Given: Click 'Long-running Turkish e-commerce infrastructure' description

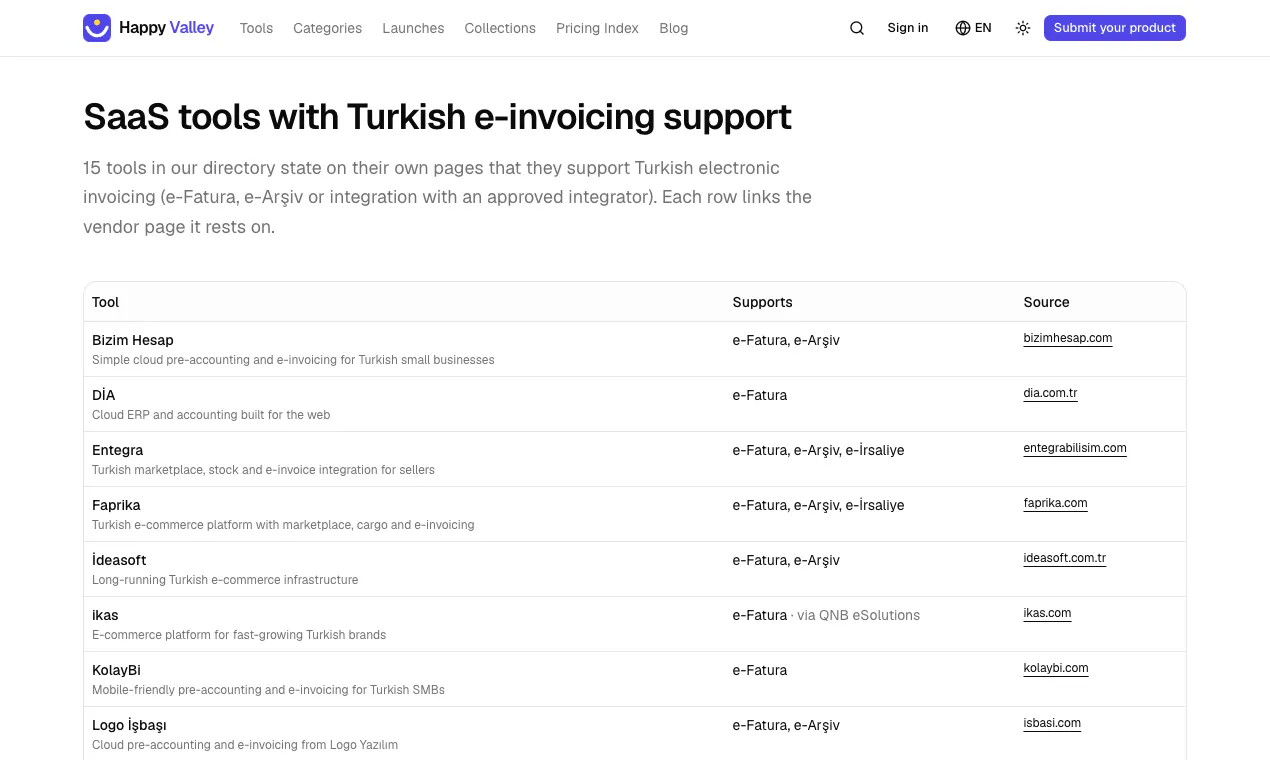Looking at the screenshot, I should tap(225, 580).
